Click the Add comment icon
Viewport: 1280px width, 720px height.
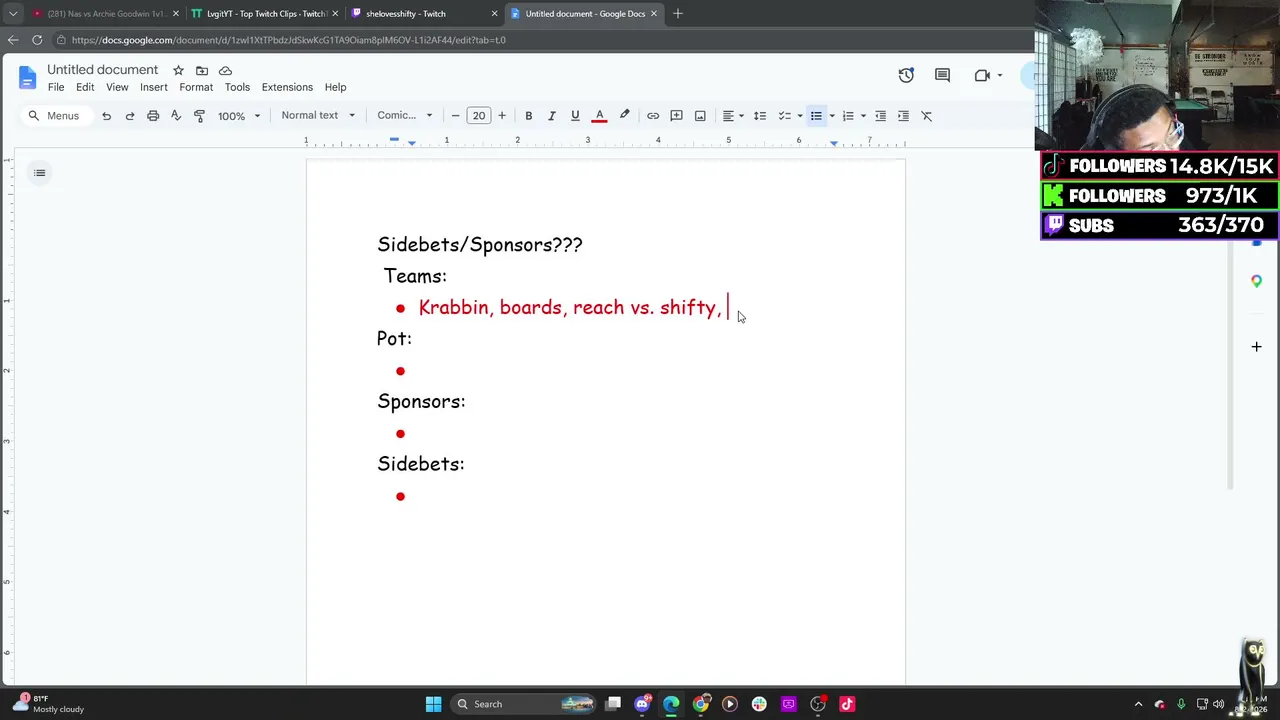(x=676, y=116)
